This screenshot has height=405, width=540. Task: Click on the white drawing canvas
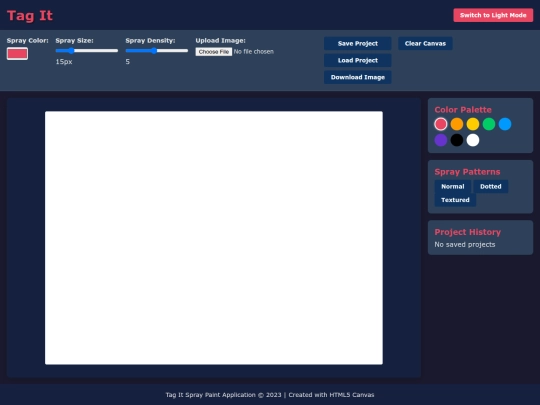click(x=214, y=238)
